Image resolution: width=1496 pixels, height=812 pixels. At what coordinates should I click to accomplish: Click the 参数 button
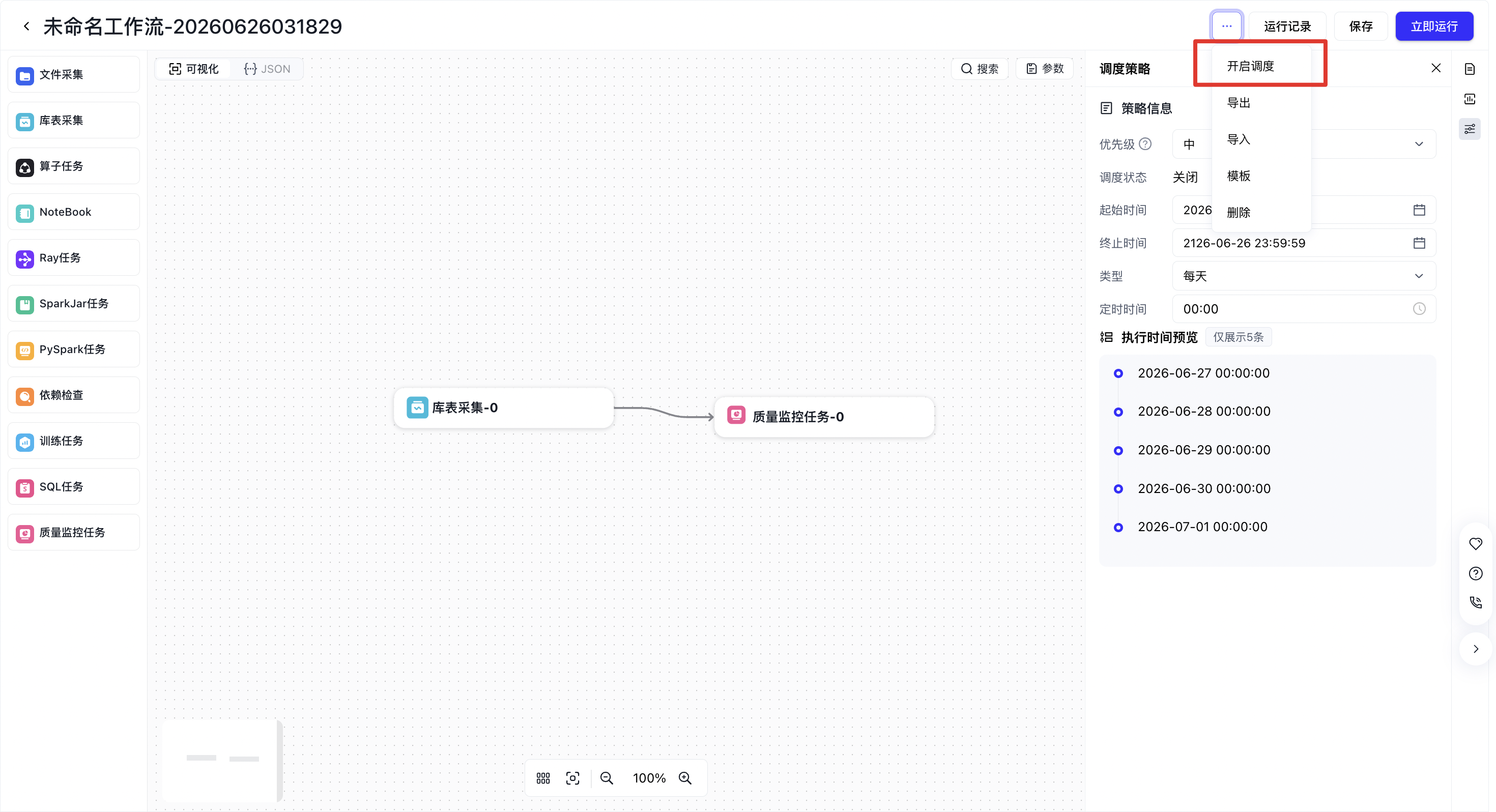(1045, 69)
